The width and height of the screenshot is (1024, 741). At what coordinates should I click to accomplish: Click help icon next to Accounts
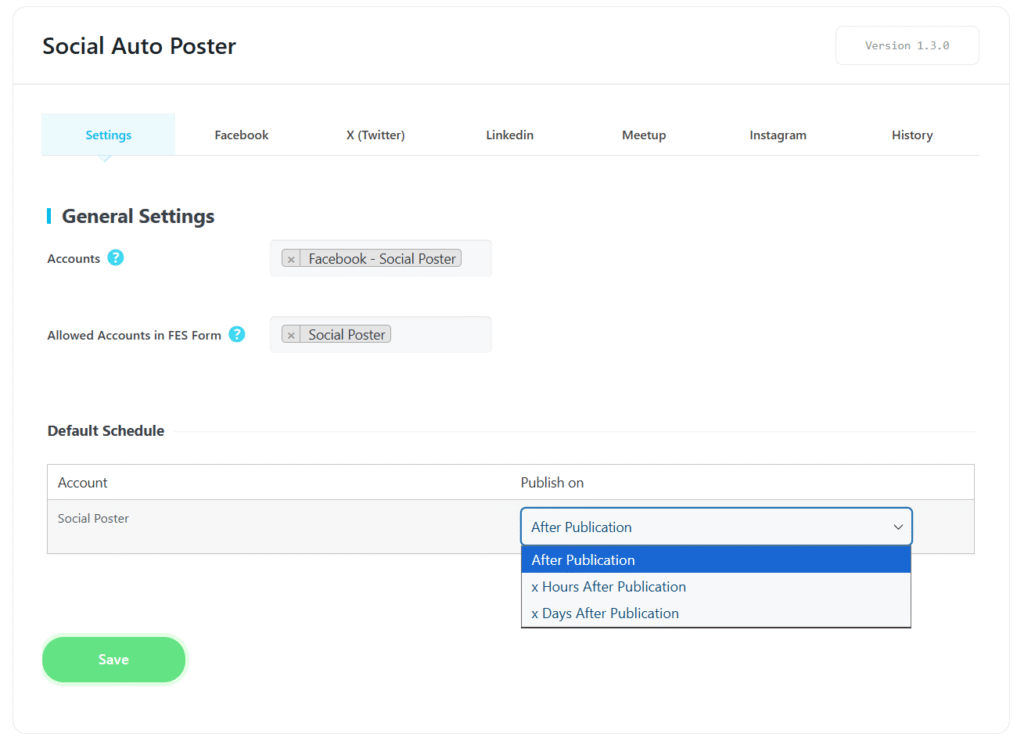point(116,258)
